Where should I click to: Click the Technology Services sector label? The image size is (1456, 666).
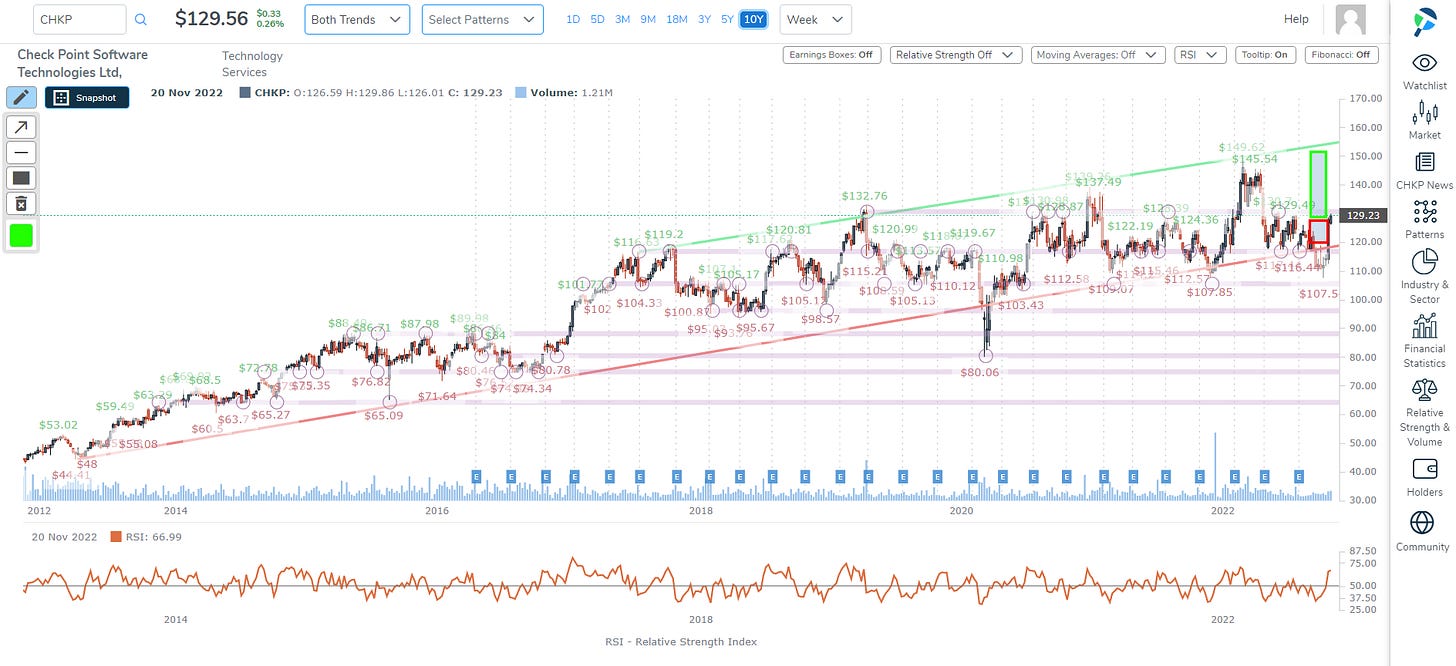point(252,64)
